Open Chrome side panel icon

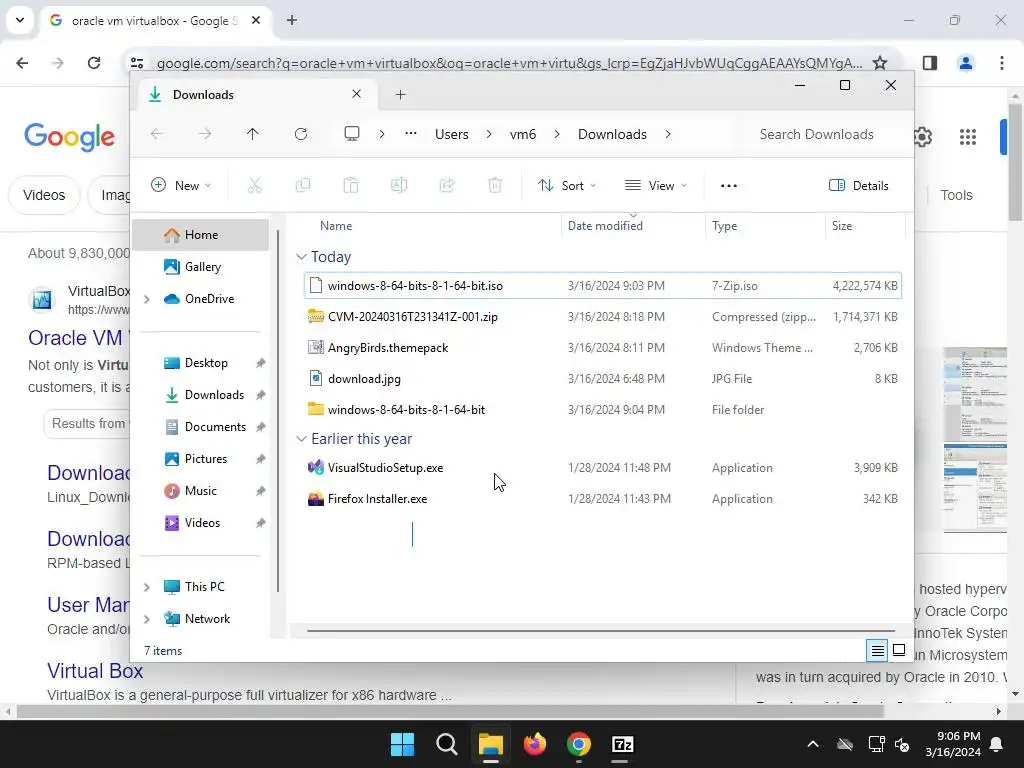[x=929, y=63]
